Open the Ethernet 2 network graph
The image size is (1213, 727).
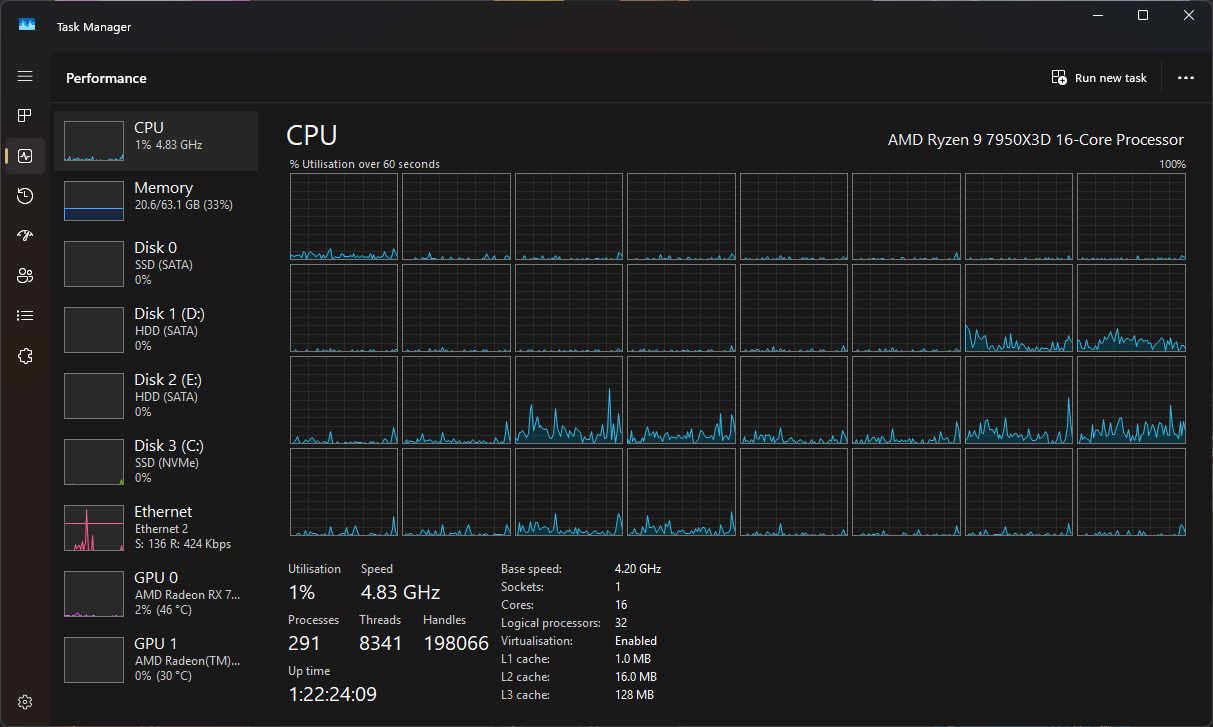[x=155, y=527]
